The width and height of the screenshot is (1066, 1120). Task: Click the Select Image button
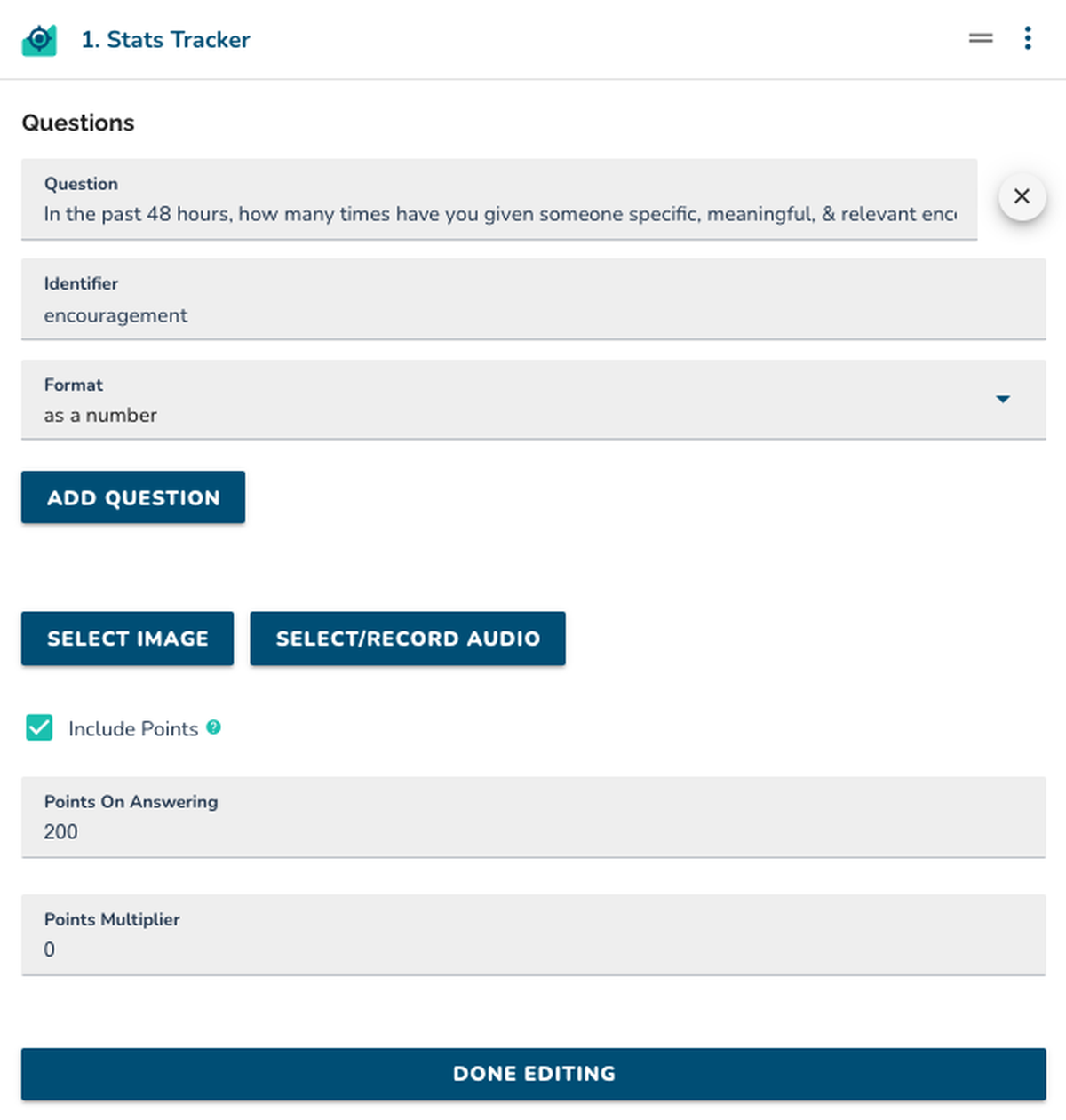point(127,639)
